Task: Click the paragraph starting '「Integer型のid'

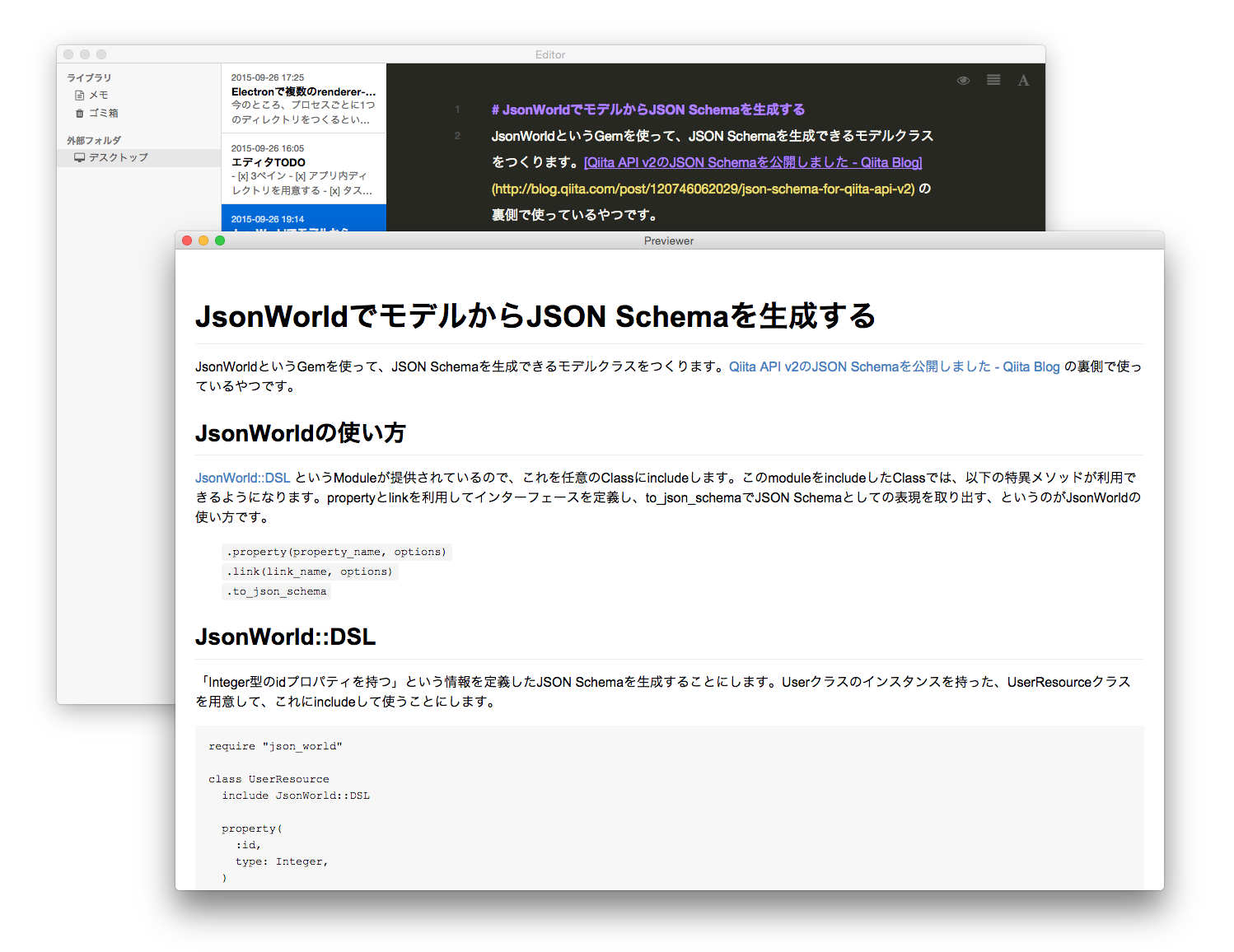Action: 663,692
